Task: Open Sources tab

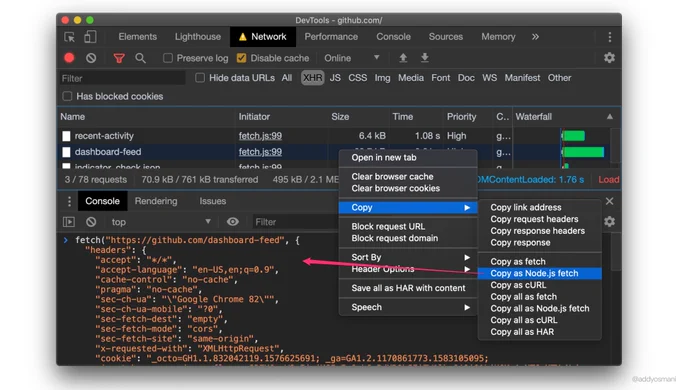Action: pos(446,37)
